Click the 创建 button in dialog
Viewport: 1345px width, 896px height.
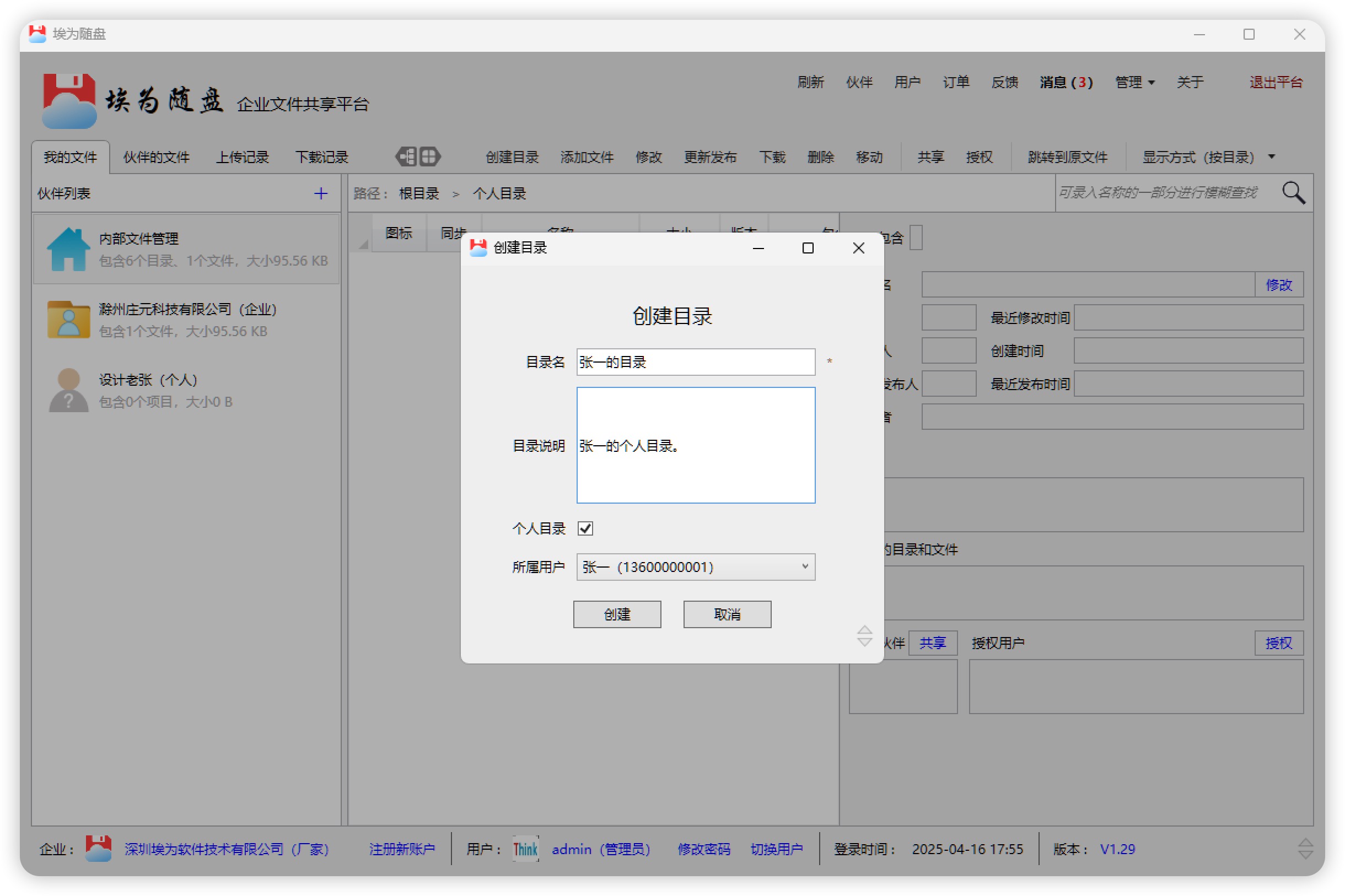point(617,614)
